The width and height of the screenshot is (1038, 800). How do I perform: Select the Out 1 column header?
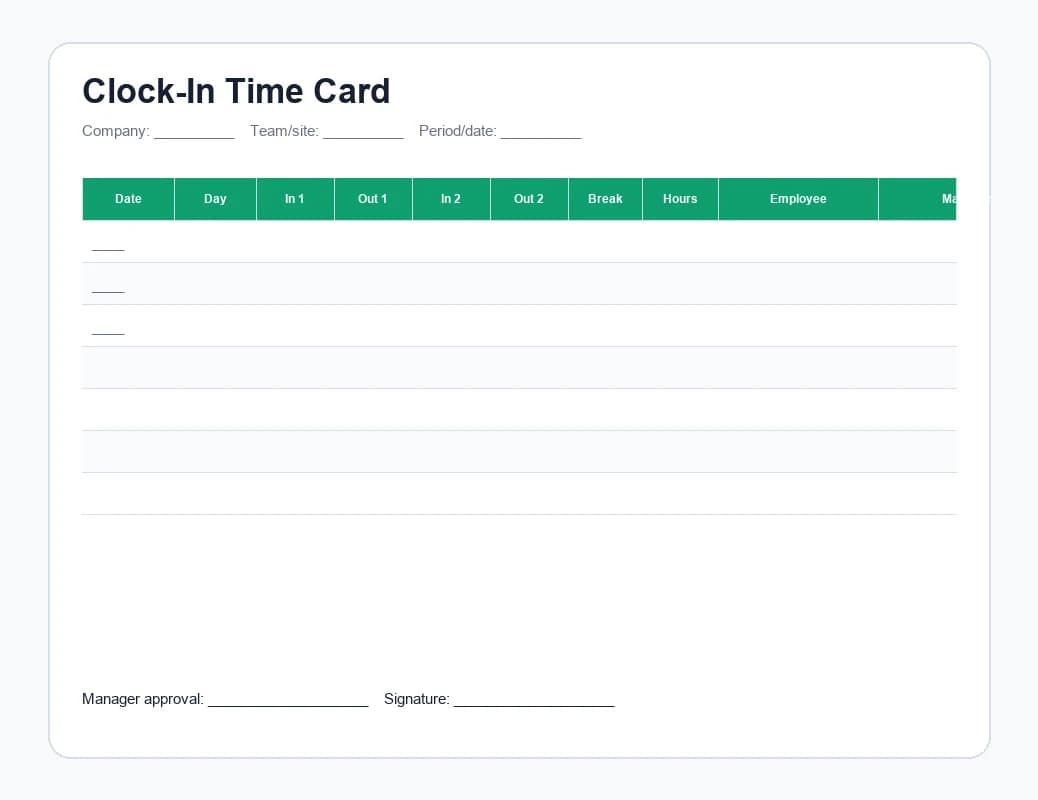point(373,199)
